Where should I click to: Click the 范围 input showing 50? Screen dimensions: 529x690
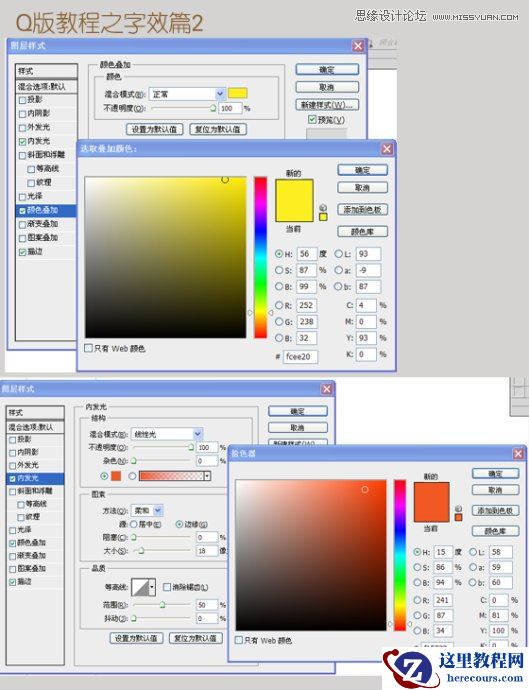click(x=207, y=605)
